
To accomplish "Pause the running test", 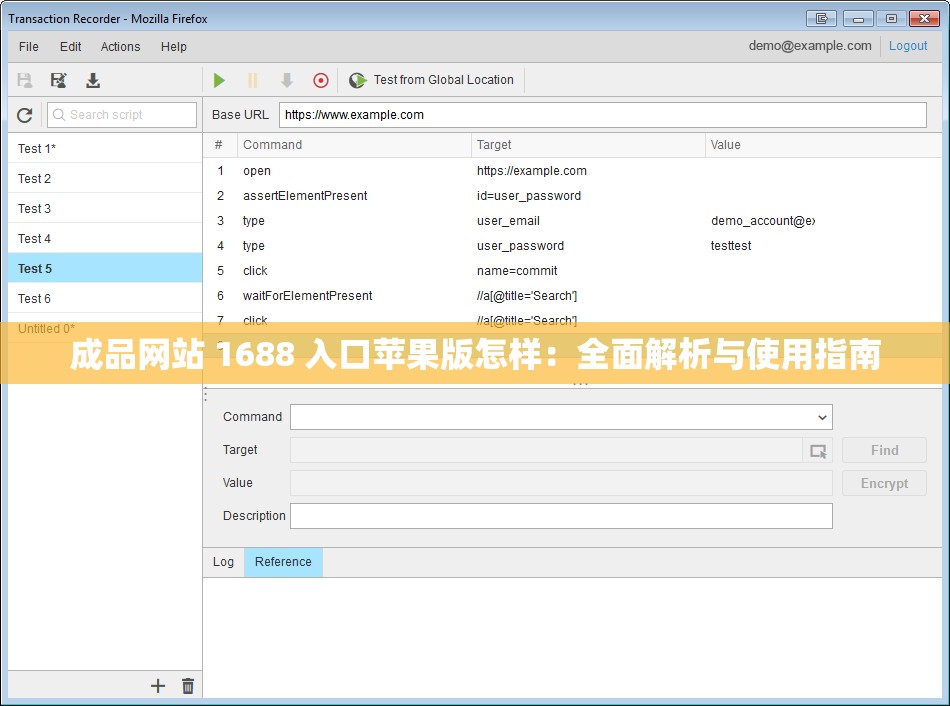I will click(253, 80).
